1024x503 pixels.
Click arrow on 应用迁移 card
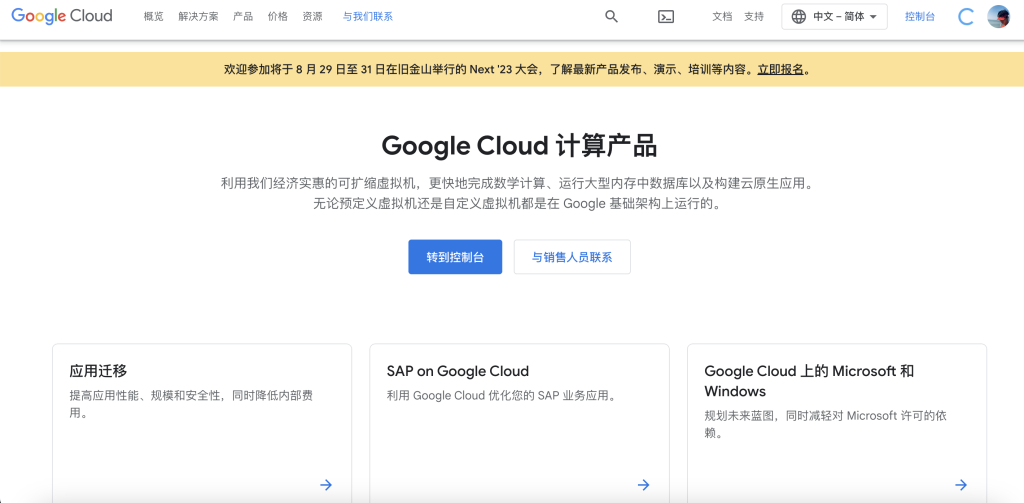pyautogui.click(x=326, y=485)
